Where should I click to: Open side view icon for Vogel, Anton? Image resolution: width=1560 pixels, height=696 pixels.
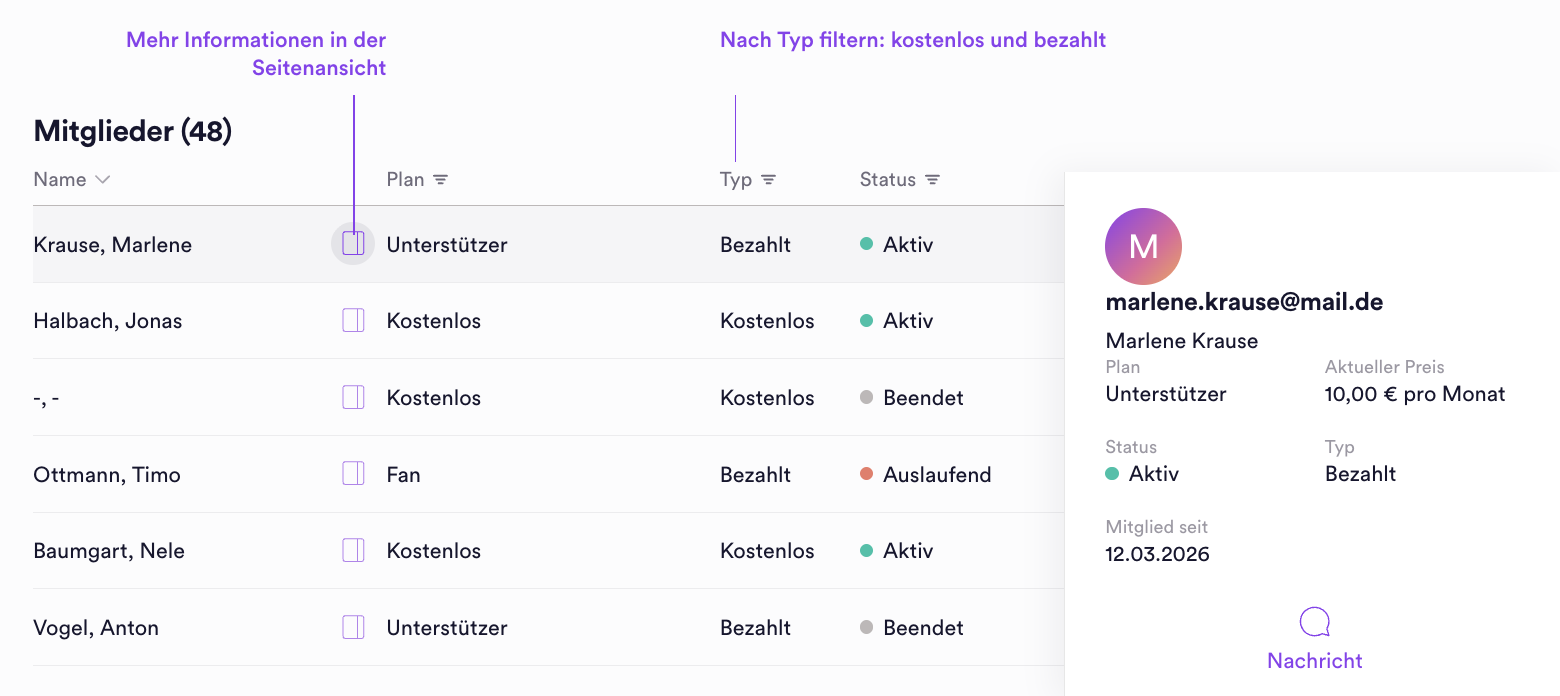[x=353, y=627]
